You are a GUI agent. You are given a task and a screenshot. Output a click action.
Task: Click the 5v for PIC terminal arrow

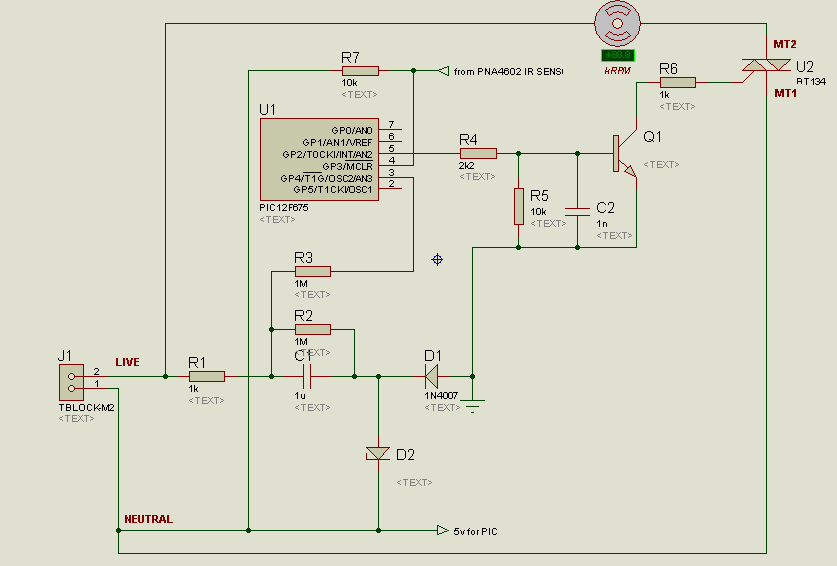[x=443, y=530]
